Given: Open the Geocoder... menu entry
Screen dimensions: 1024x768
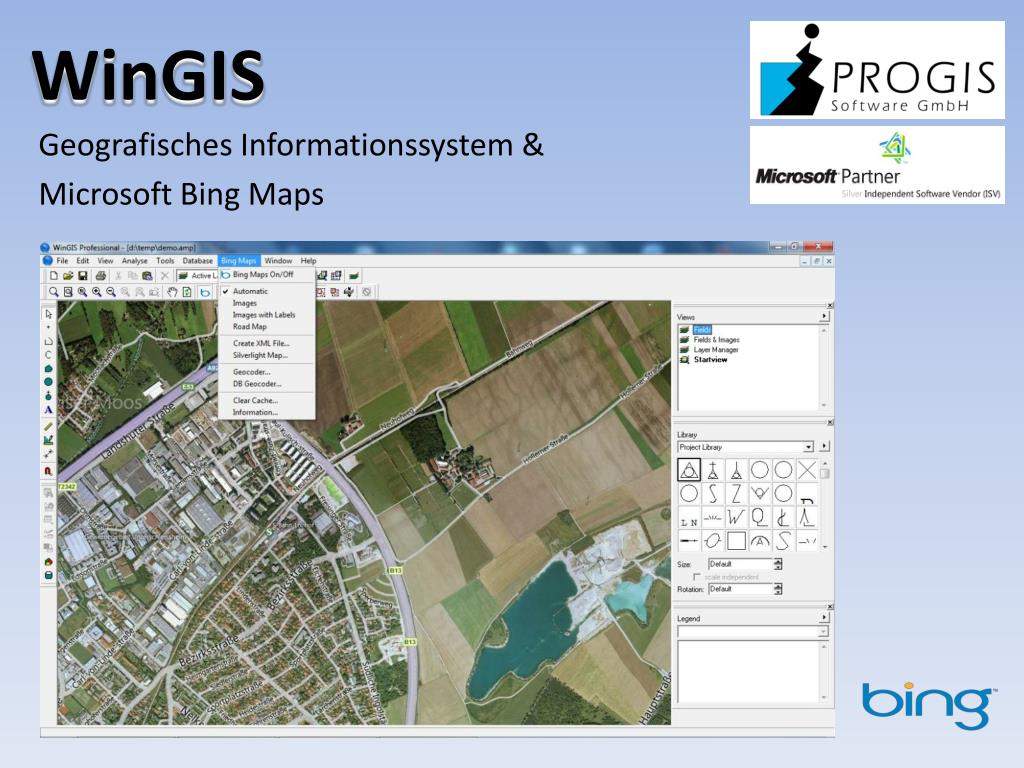Looking at the screenshot, I should pyautogui.click(x=251, y=372).
